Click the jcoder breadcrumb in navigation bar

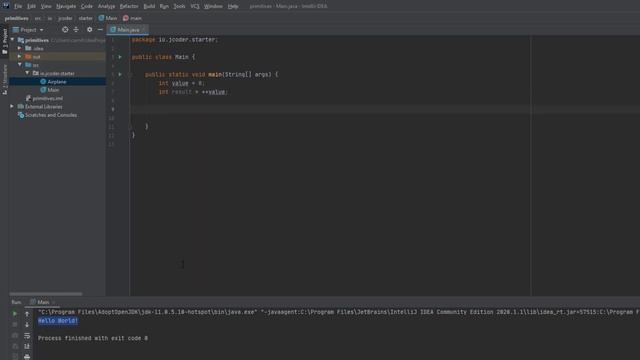[65, 18]
